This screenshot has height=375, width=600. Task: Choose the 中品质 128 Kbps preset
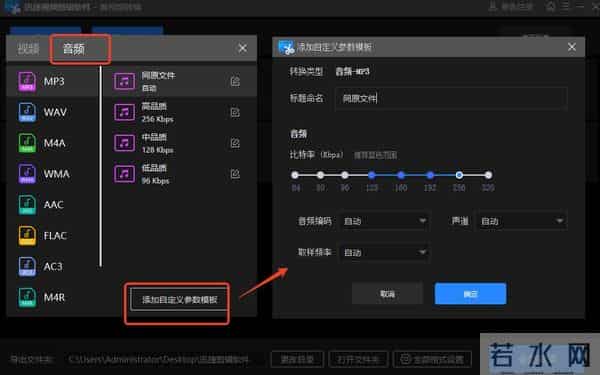180,143
